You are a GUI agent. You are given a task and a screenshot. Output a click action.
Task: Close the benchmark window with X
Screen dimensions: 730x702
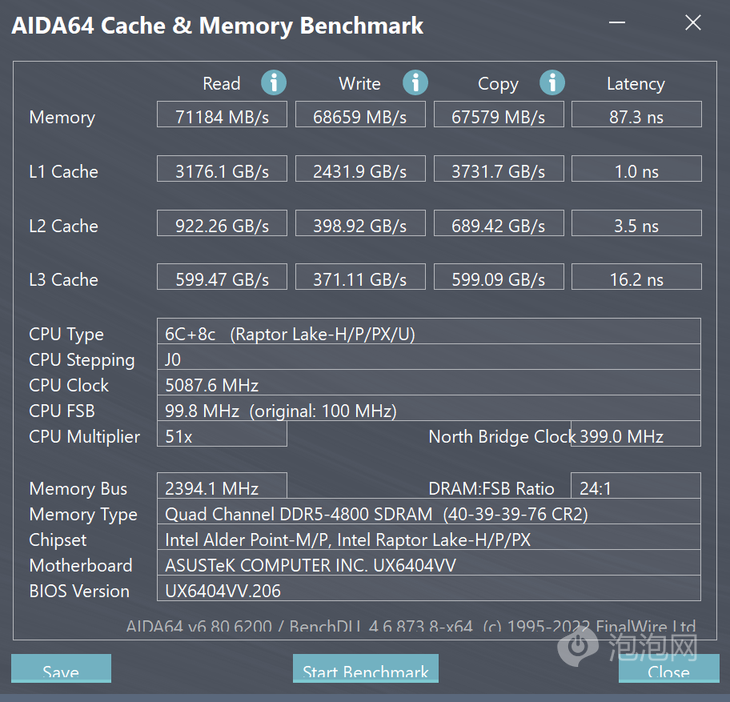click(x=693, y=22)
